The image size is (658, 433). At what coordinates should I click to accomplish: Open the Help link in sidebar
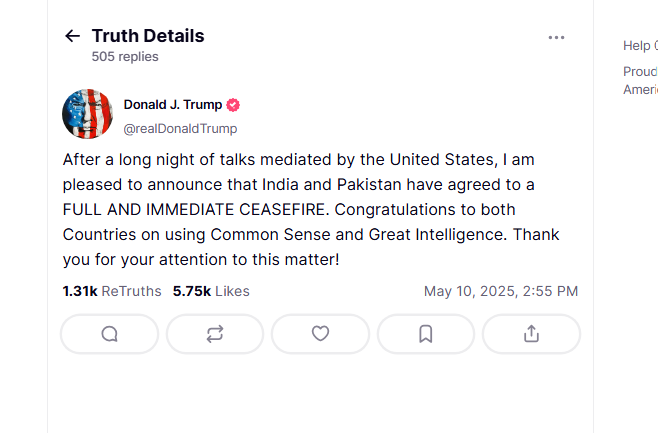[x=640, y=45]
